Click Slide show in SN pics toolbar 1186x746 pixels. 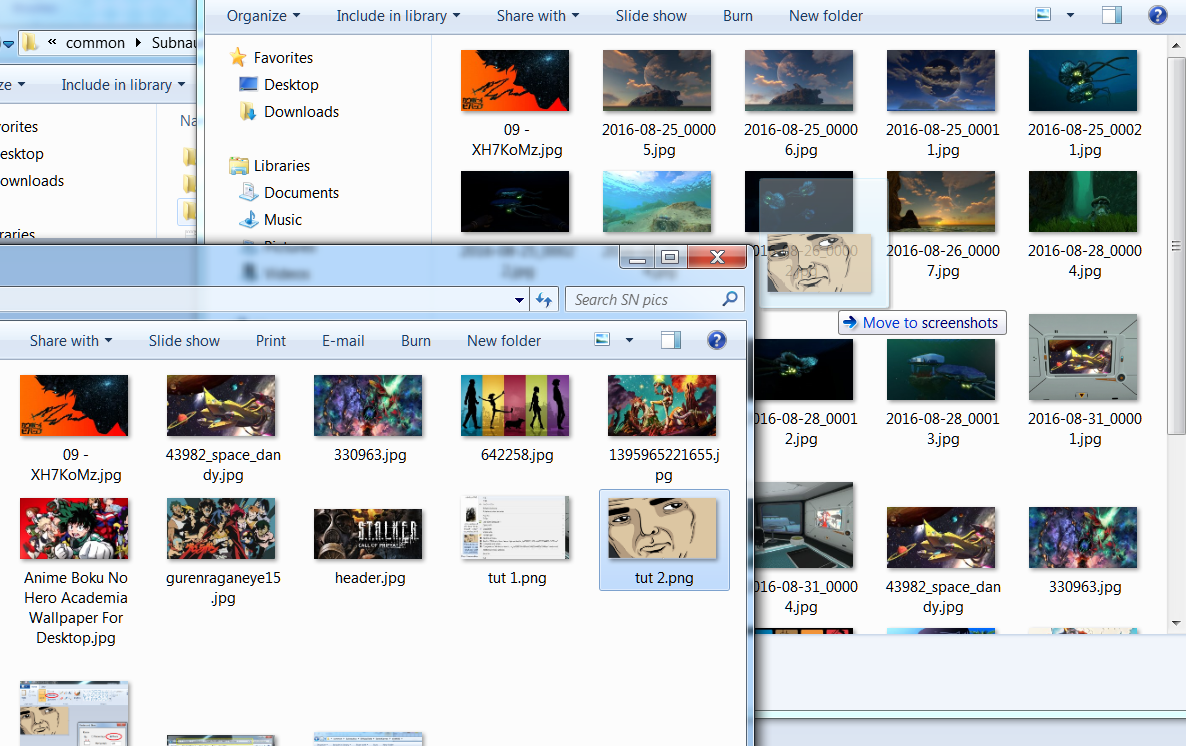pos(184,341)
